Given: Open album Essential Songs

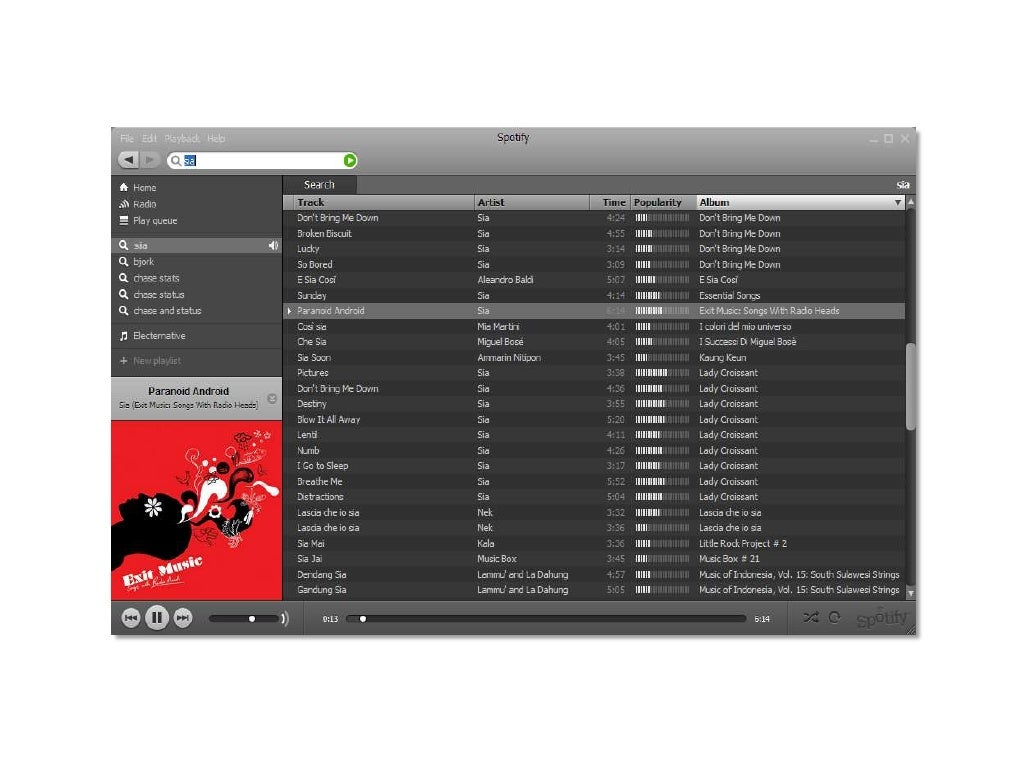Looking at the screenshot, I should click(729, 295).
